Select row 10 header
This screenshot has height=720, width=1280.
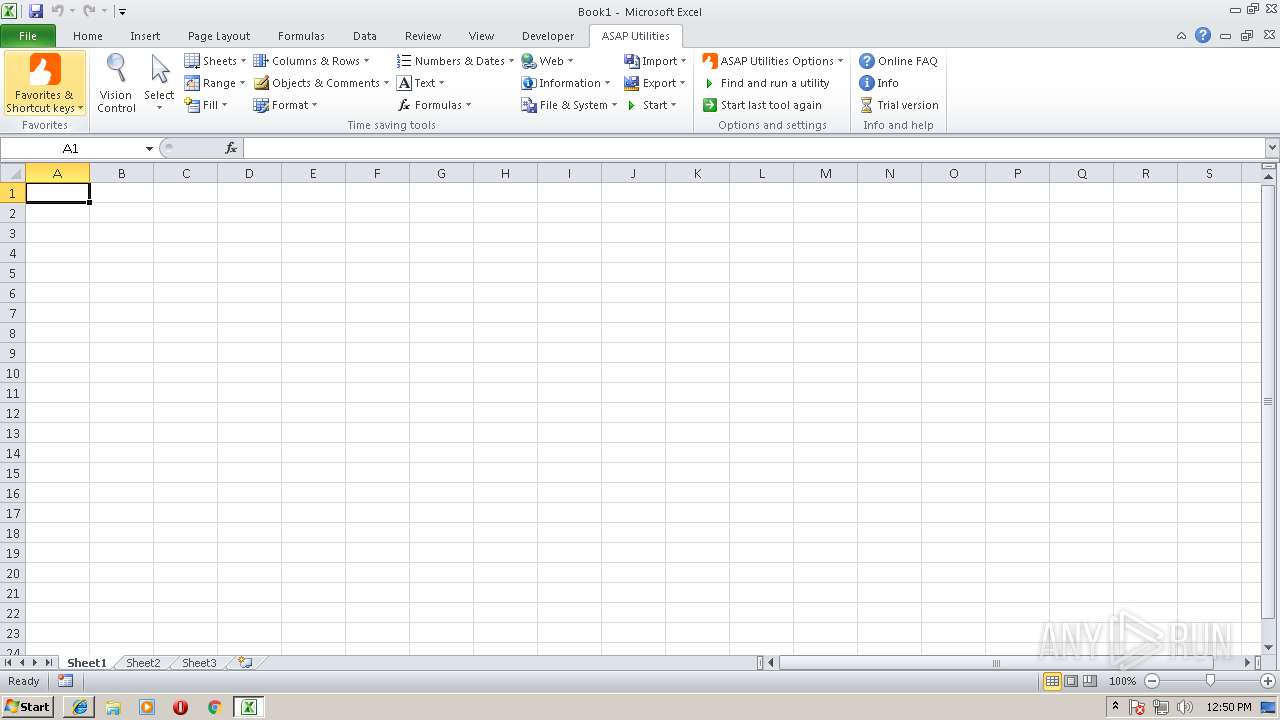13,373
